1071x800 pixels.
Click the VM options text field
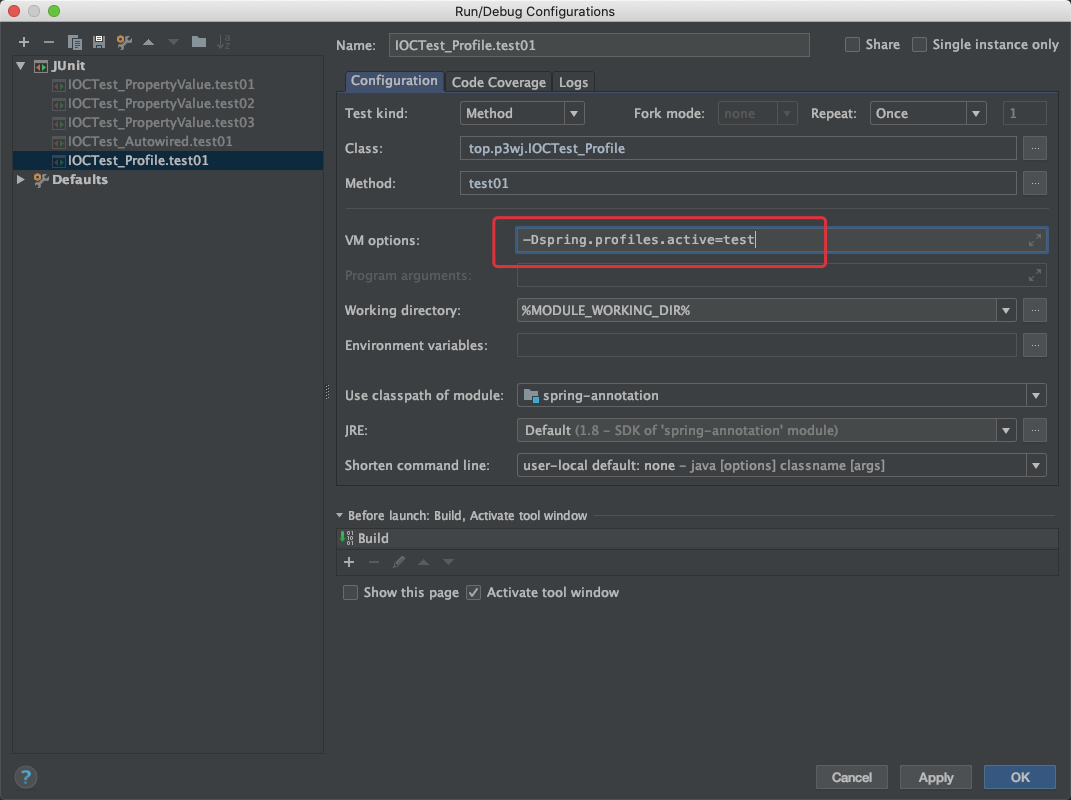[x=781, y=240]
